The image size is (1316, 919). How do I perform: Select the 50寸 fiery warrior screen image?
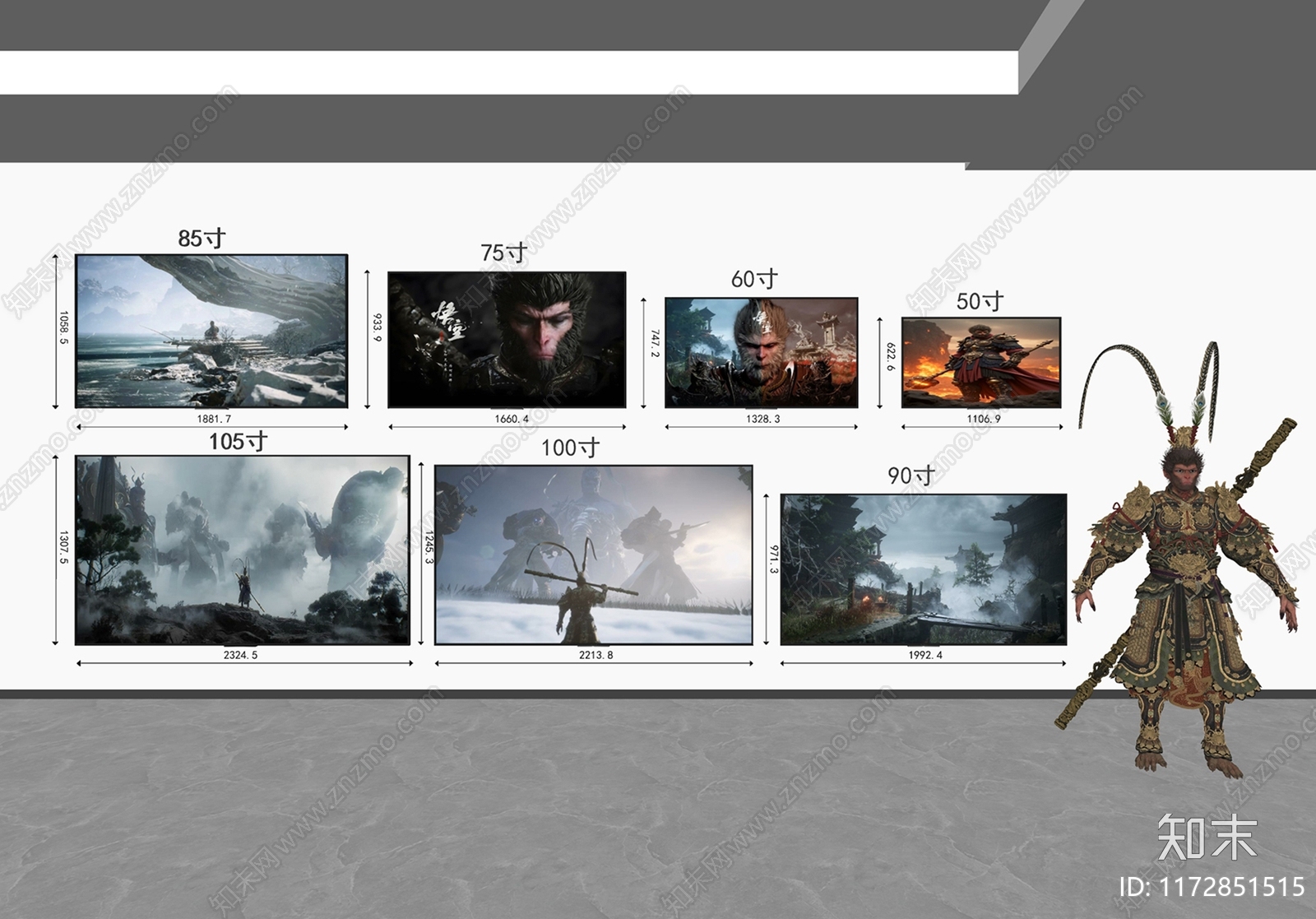981,363
